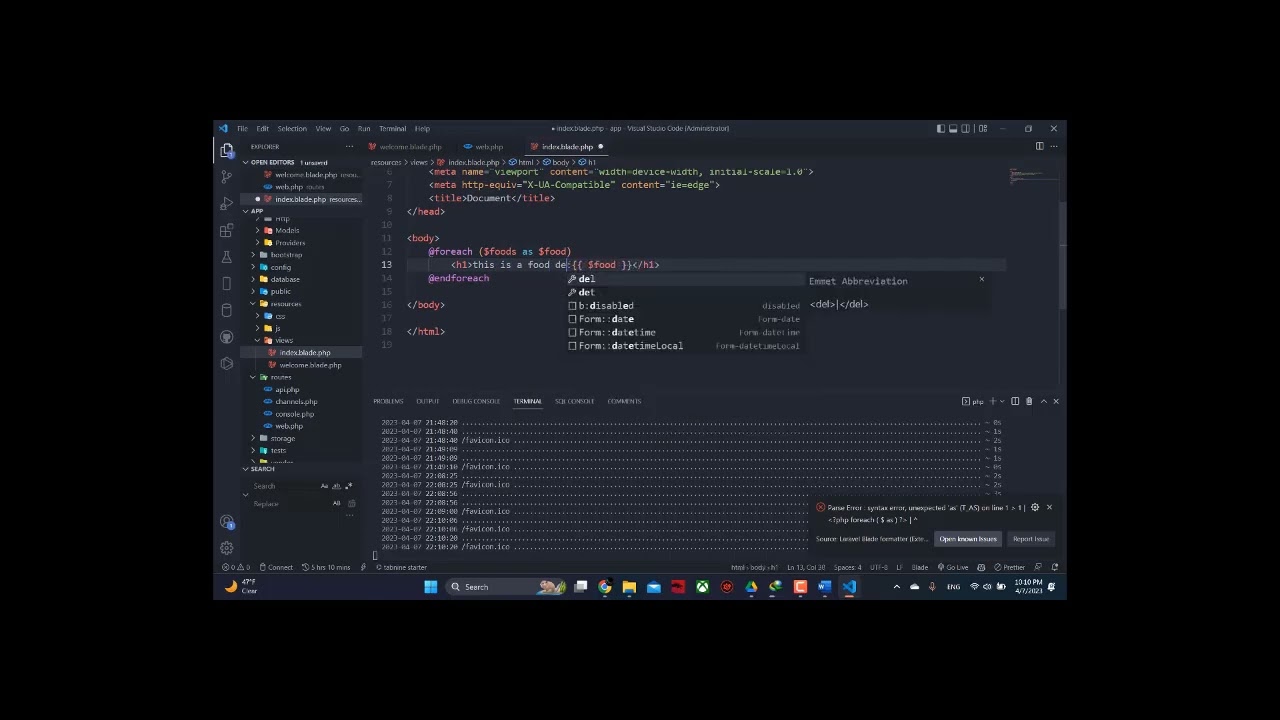The width and height of the screenshot is (1280, 720).
Task: Open Explorer more actions ellipsis
Action: [x=349, y=146]
